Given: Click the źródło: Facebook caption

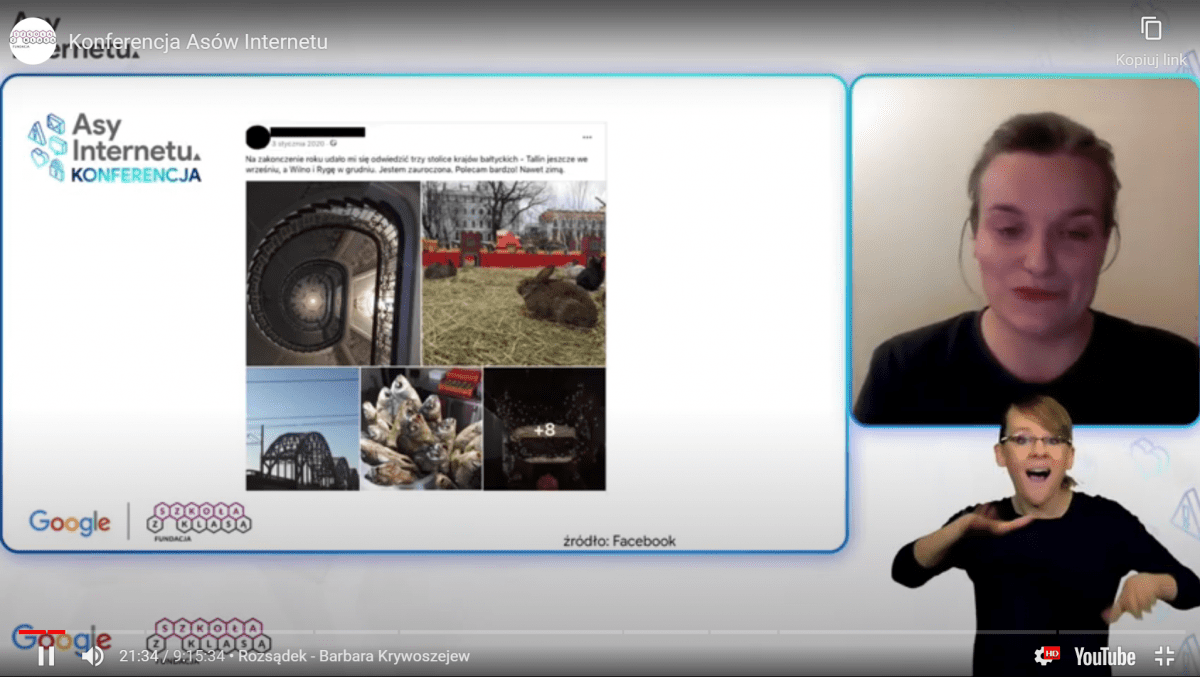Looking at the screenshot, I should pyautogui.click(x=619, y=541).
